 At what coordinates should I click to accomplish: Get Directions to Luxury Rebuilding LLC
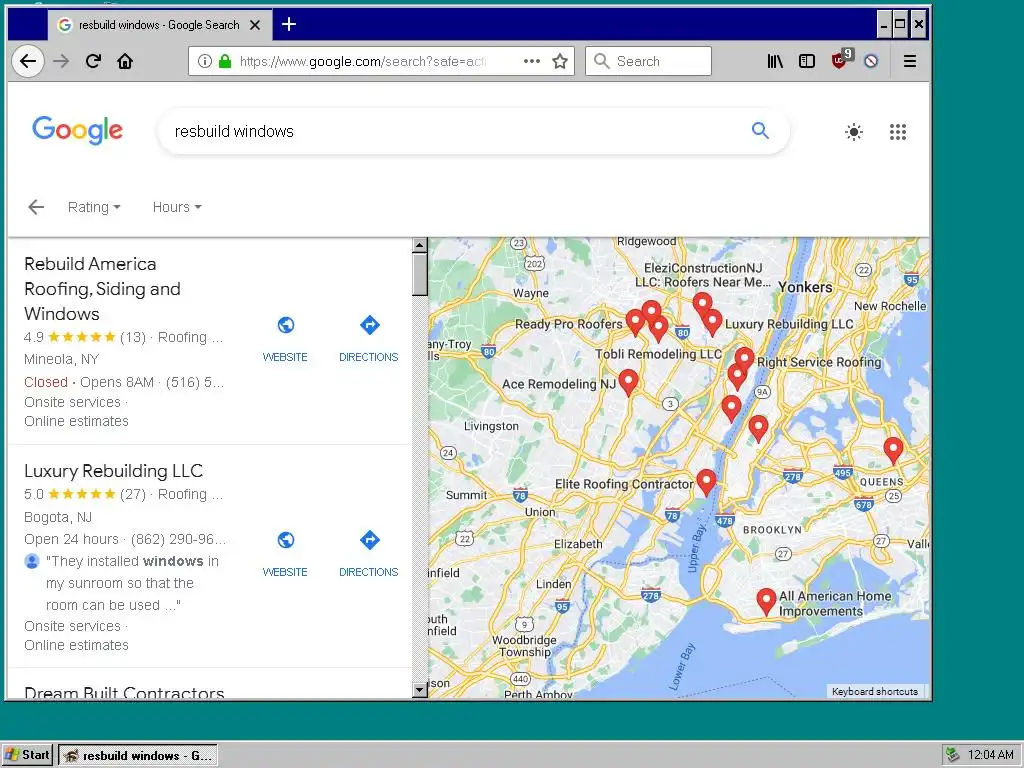pyautogui.click(x=368, y=554)
